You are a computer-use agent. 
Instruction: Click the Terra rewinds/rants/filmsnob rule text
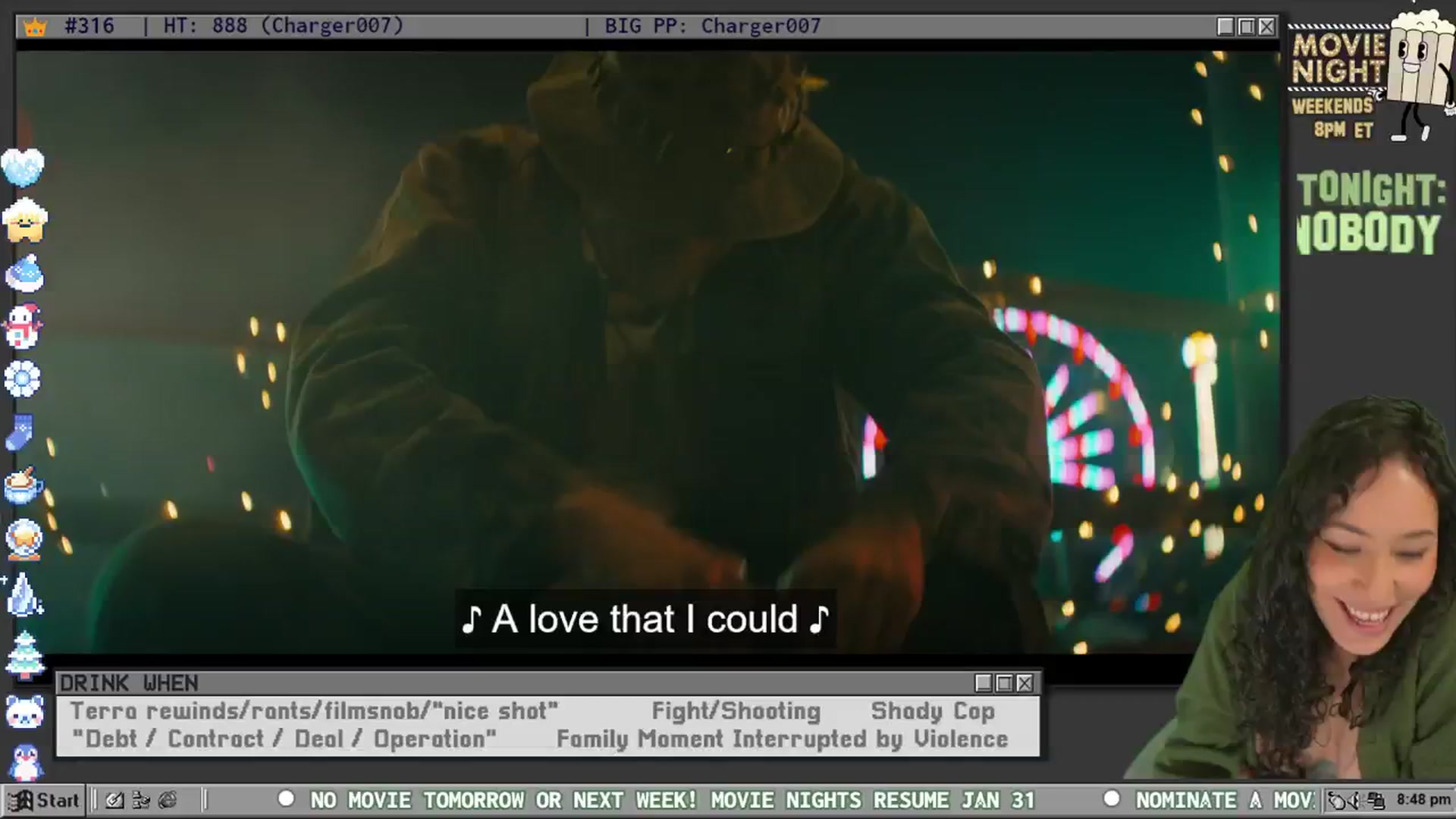pos(314,711)
